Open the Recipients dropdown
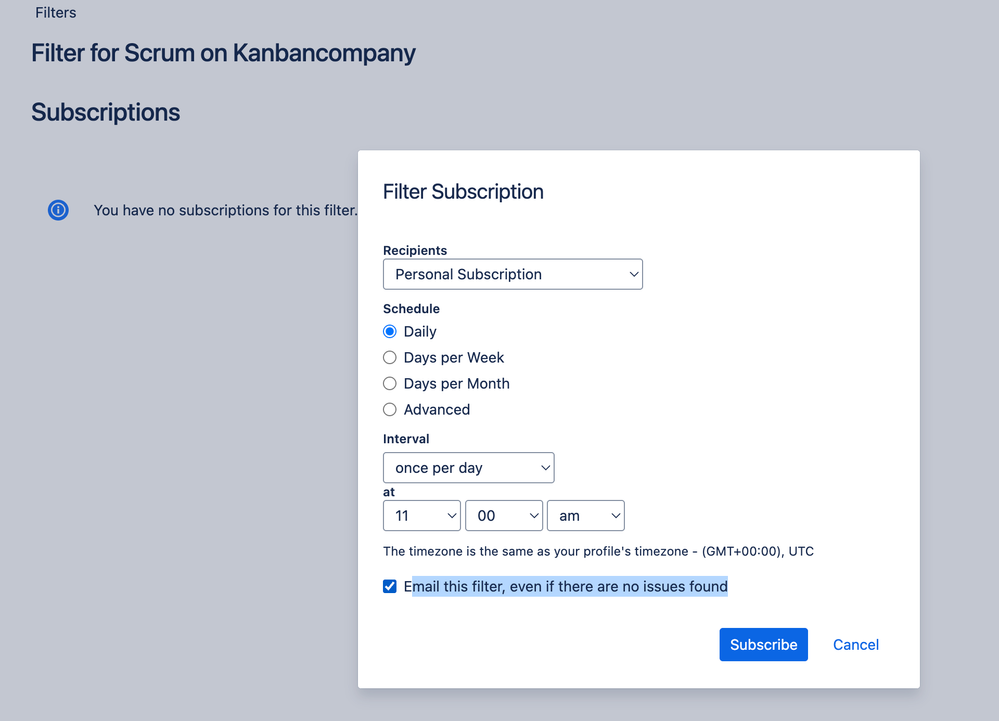The width and height of the screenshot is (999, 721). tap(512, 274)
